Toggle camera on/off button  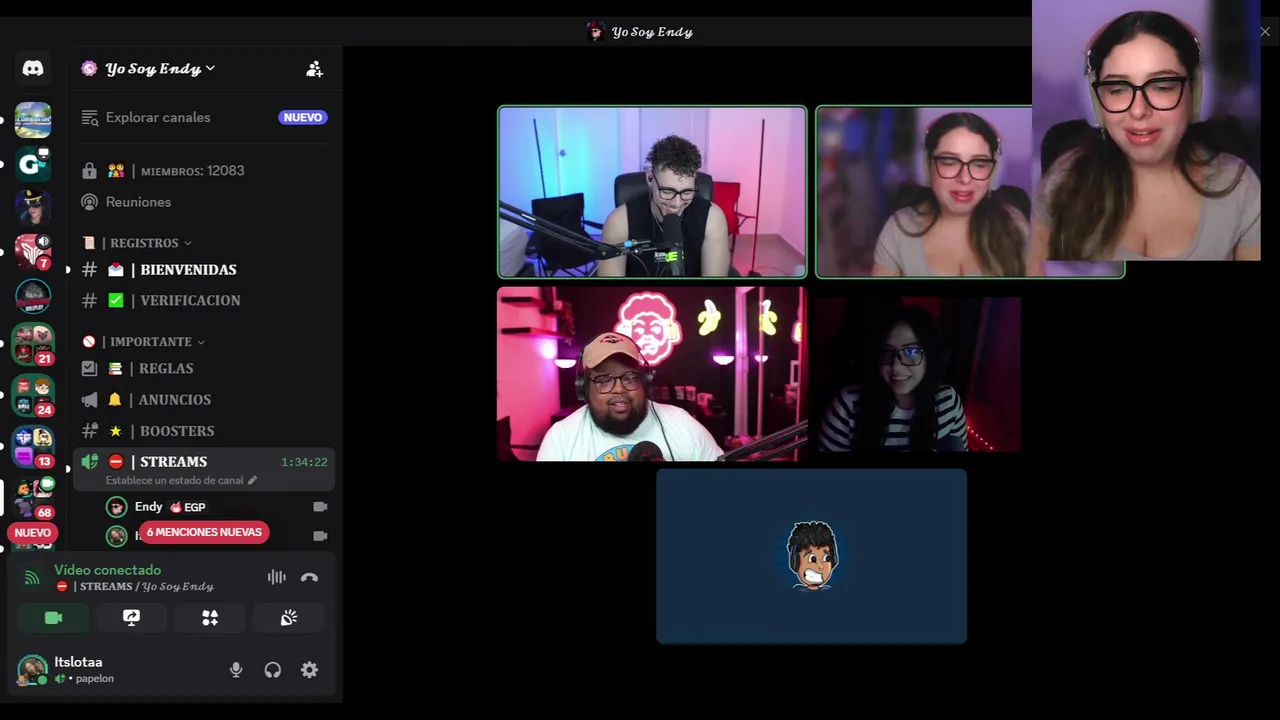53,618
